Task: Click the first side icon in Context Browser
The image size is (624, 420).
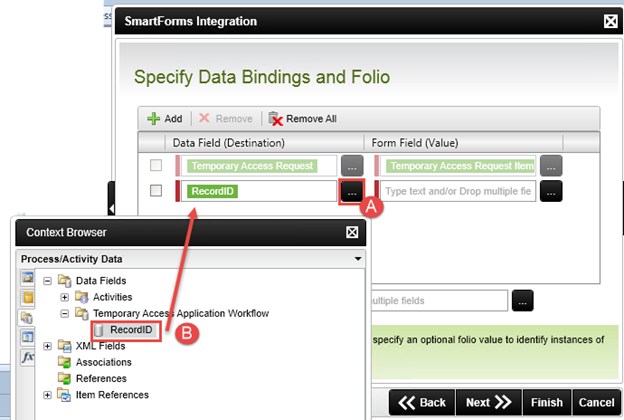Action: [x=28, y=280]
